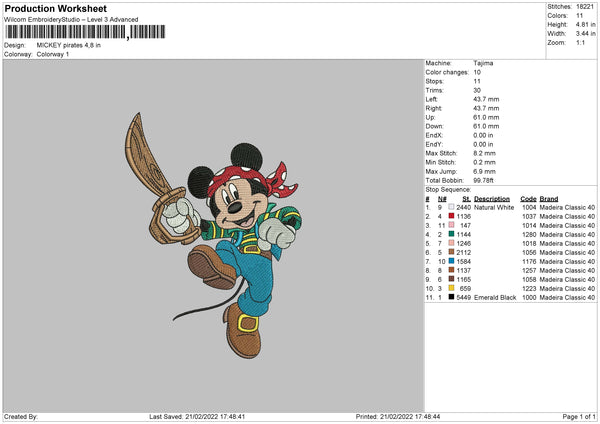Click the brown swatch for code 1056
600x424 pixels.
click(451, 252)
